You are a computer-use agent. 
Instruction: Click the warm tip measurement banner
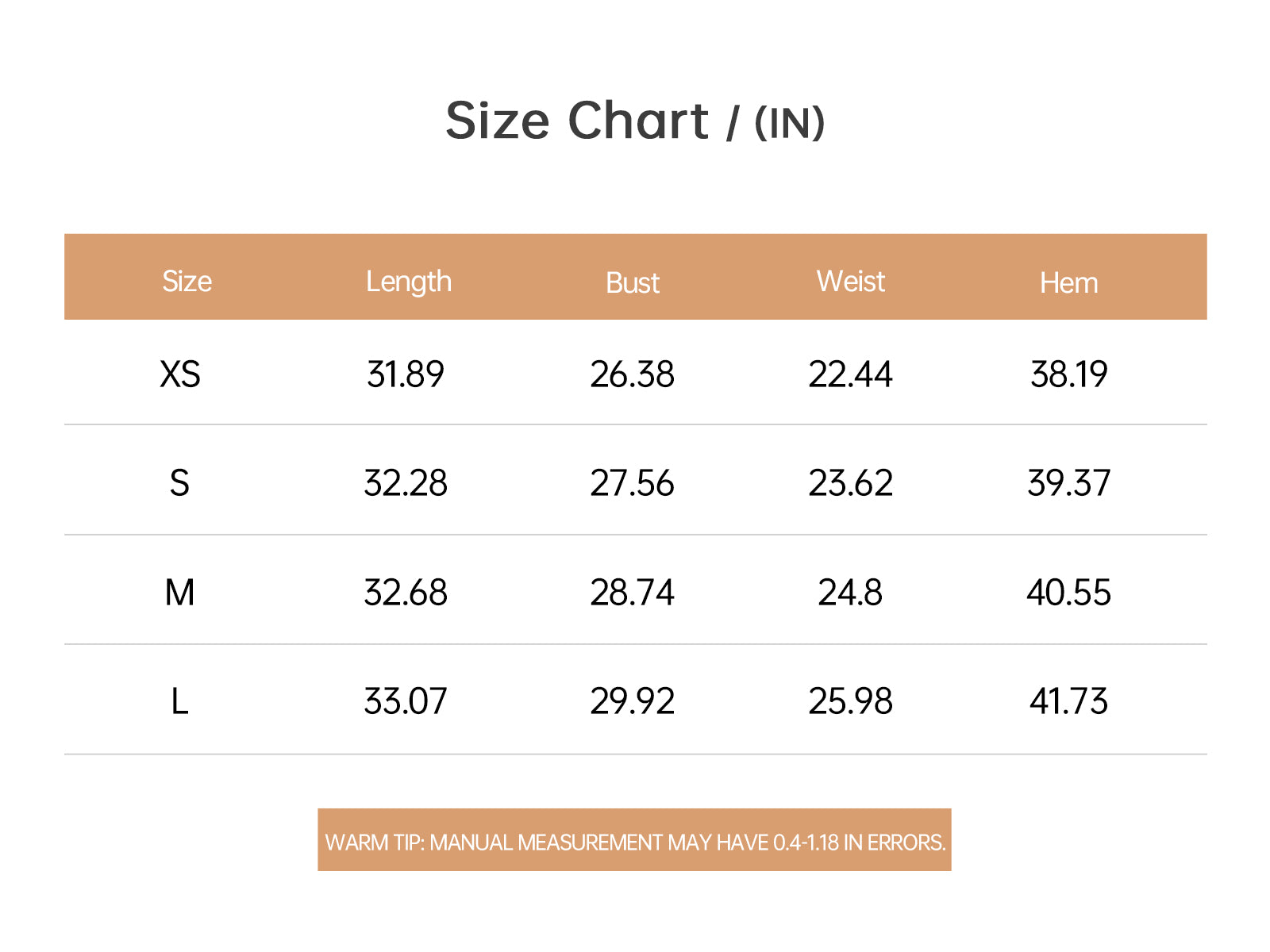[x=635, y=840]
